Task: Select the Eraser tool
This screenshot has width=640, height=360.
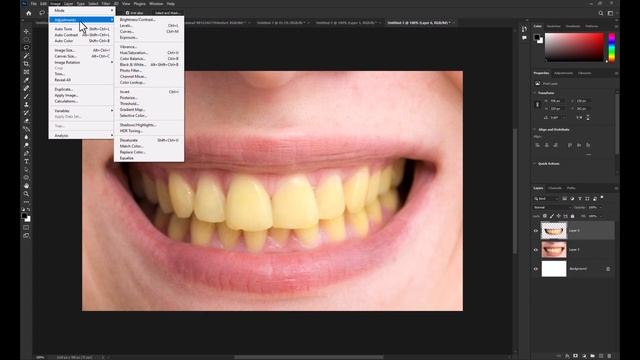Action: 26,121
